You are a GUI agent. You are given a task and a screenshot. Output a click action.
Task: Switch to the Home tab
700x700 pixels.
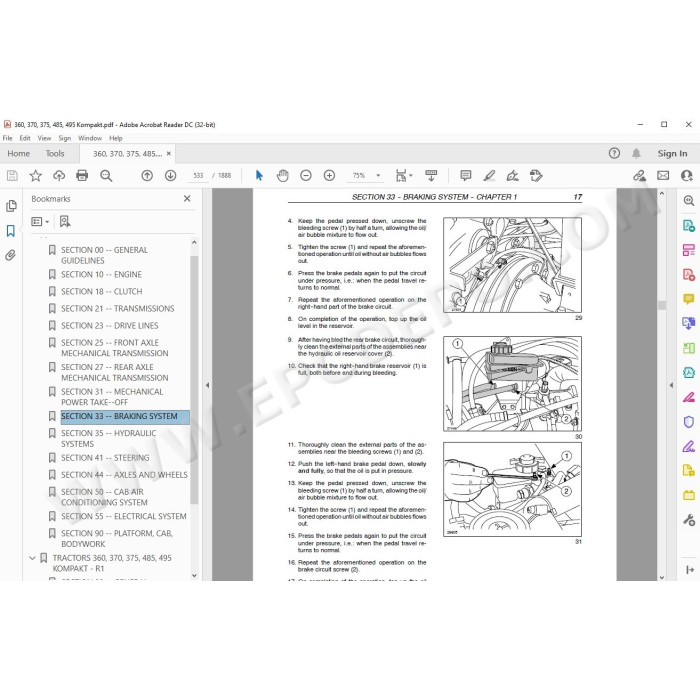[x=18, y=154]
